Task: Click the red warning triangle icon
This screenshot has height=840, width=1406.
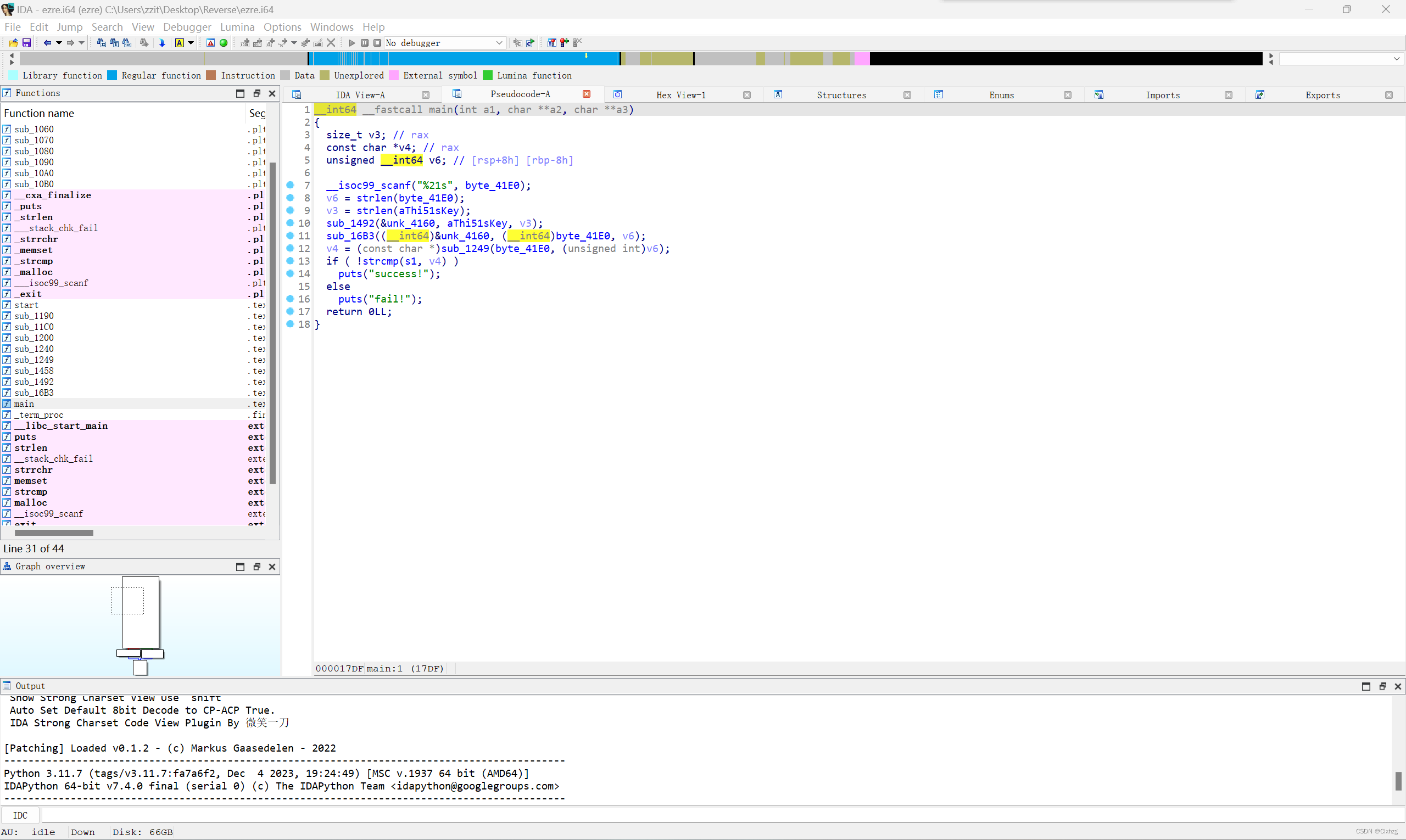Action: click(x=211, y=43)
